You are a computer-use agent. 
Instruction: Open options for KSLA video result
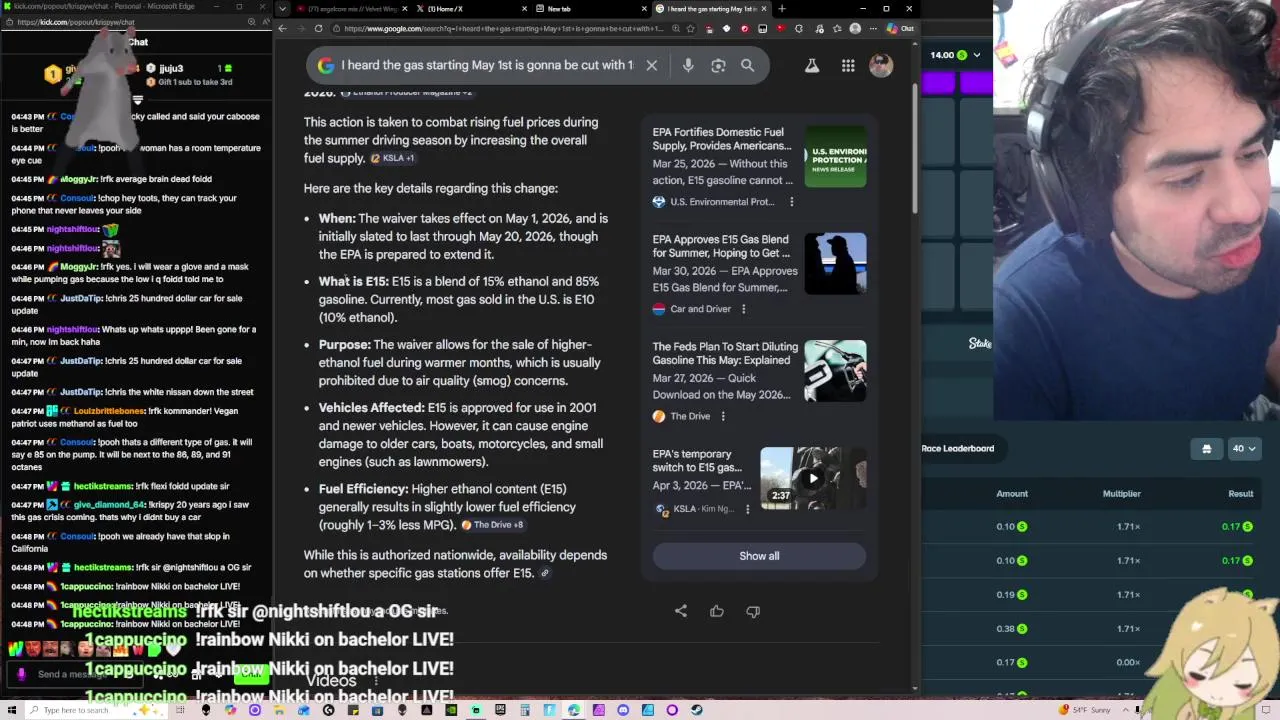coord(747,509)
